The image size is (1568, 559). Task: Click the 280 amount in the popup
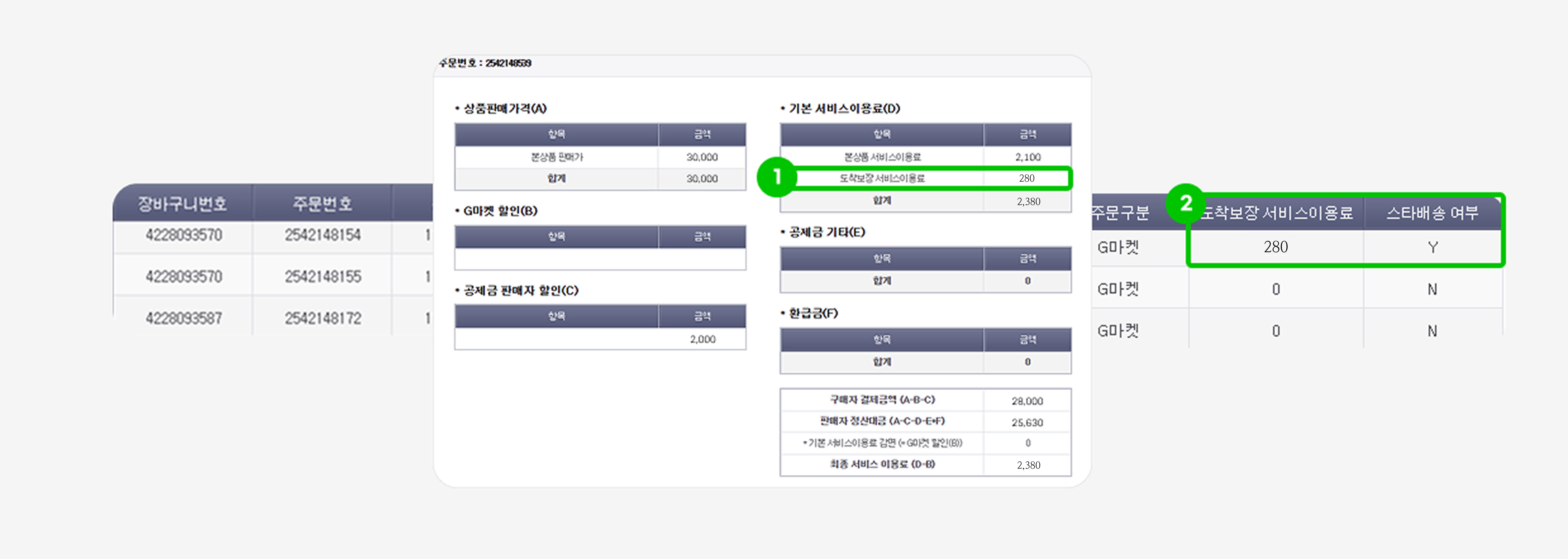click(x=1027, y=178)
